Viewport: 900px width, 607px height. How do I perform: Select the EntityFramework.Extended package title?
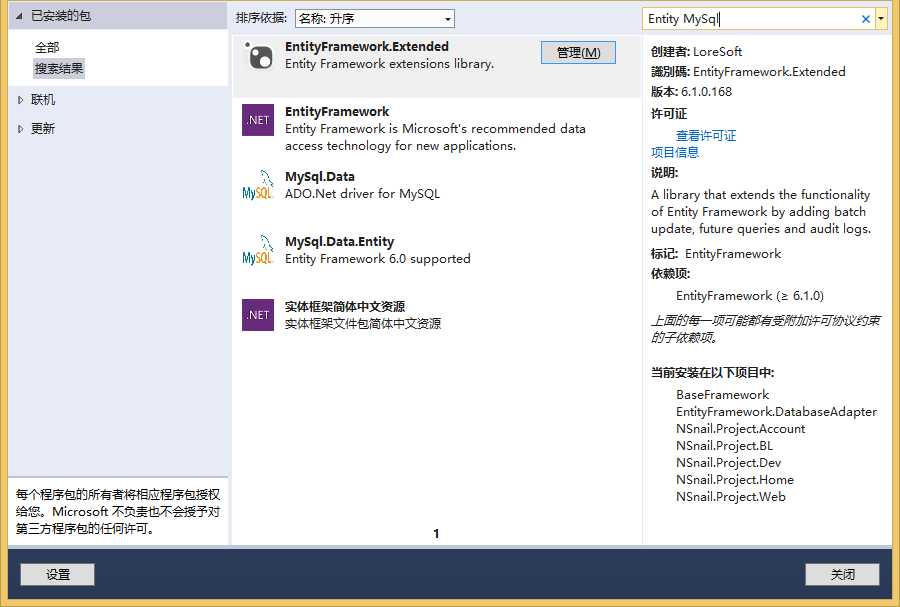tap(367, 46)
